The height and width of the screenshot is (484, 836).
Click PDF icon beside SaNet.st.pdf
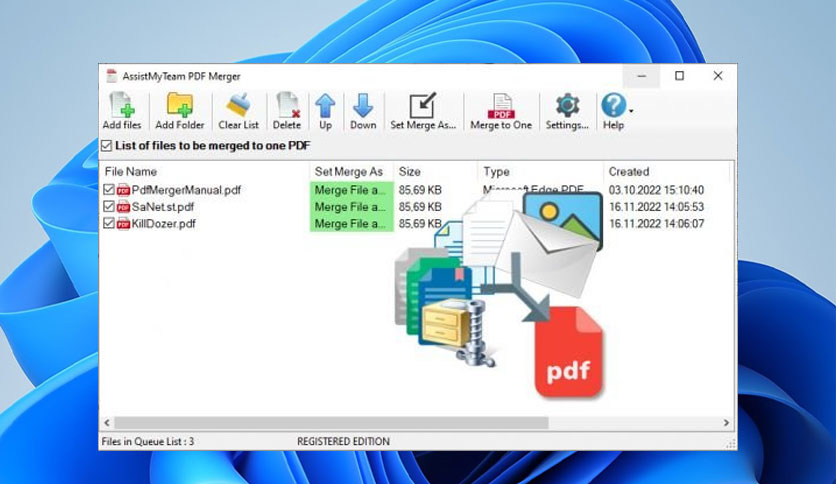click(123, 207)
